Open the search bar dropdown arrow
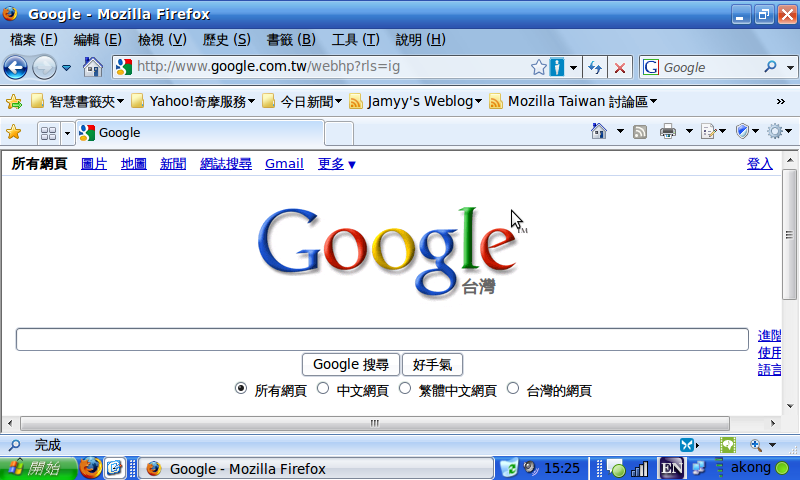The image size is (800, 480). [x=790, y=67]
